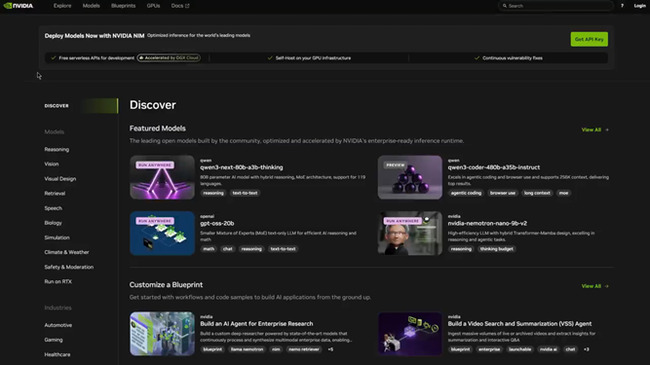The width and height of the screenshot is (650, 365).
Task: Click the browser use tag
Action: (502, 193)
